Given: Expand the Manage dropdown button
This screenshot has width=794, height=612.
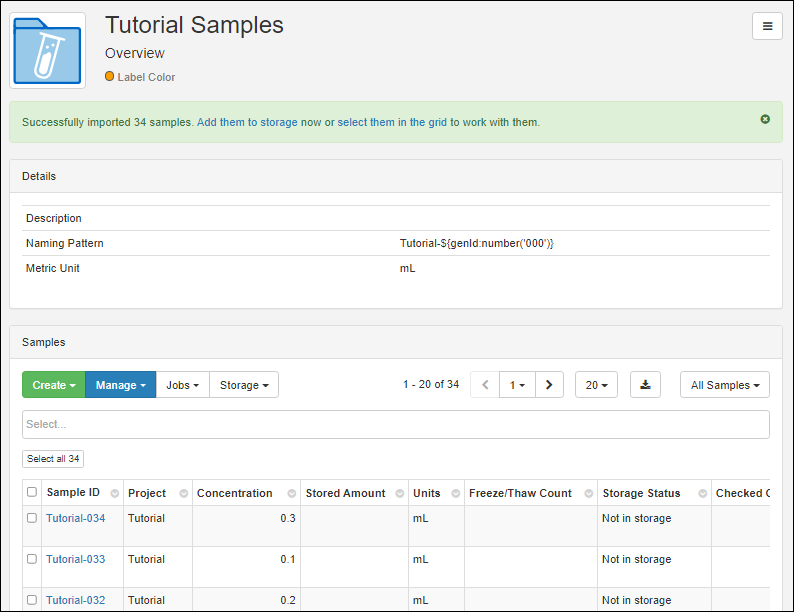Looking at the screenshot, I should coord(120,385).
